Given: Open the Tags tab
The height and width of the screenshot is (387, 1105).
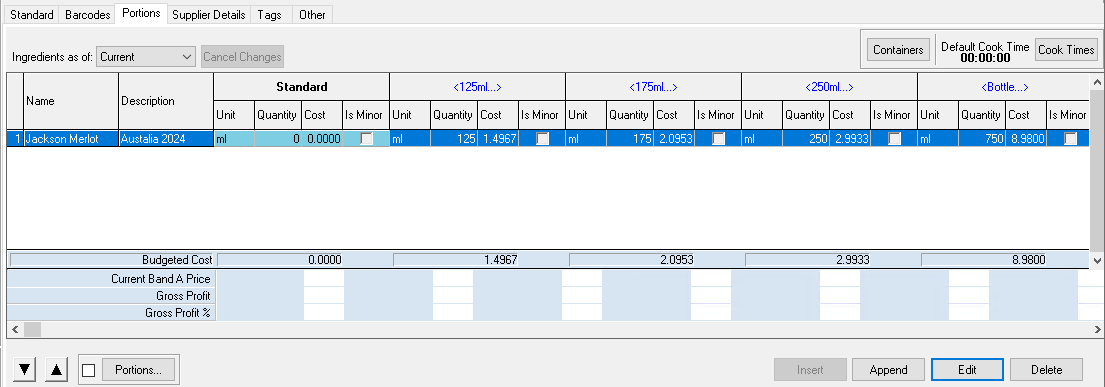Looking at the screenshot, I should pyautogui.click(x=269, y=15).
